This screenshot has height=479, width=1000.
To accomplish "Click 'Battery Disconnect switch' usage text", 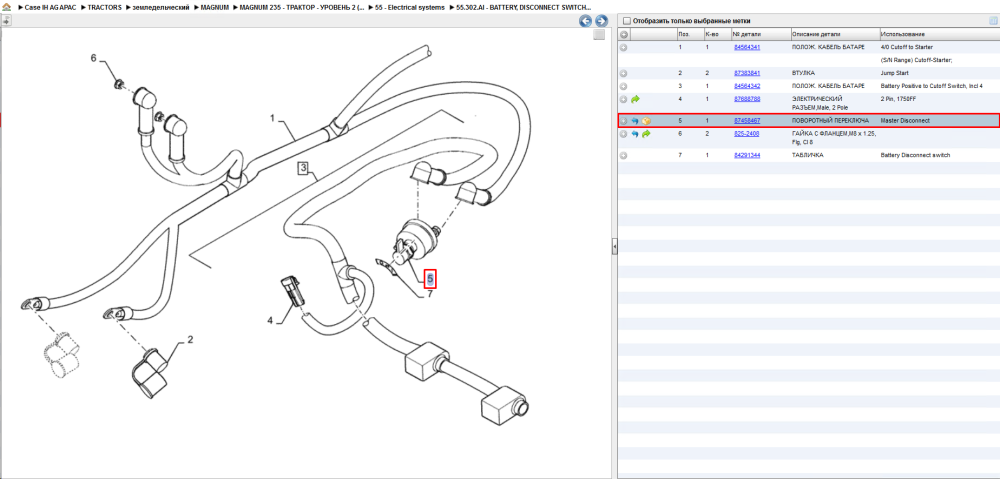I will [x=915, y=154].
